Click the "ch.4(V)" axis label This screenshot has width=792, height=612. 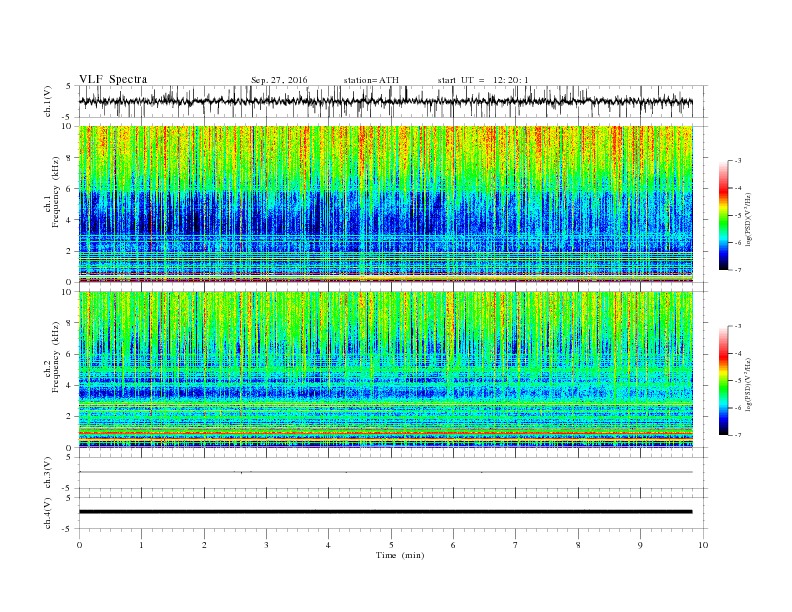[x=48, y=513]
